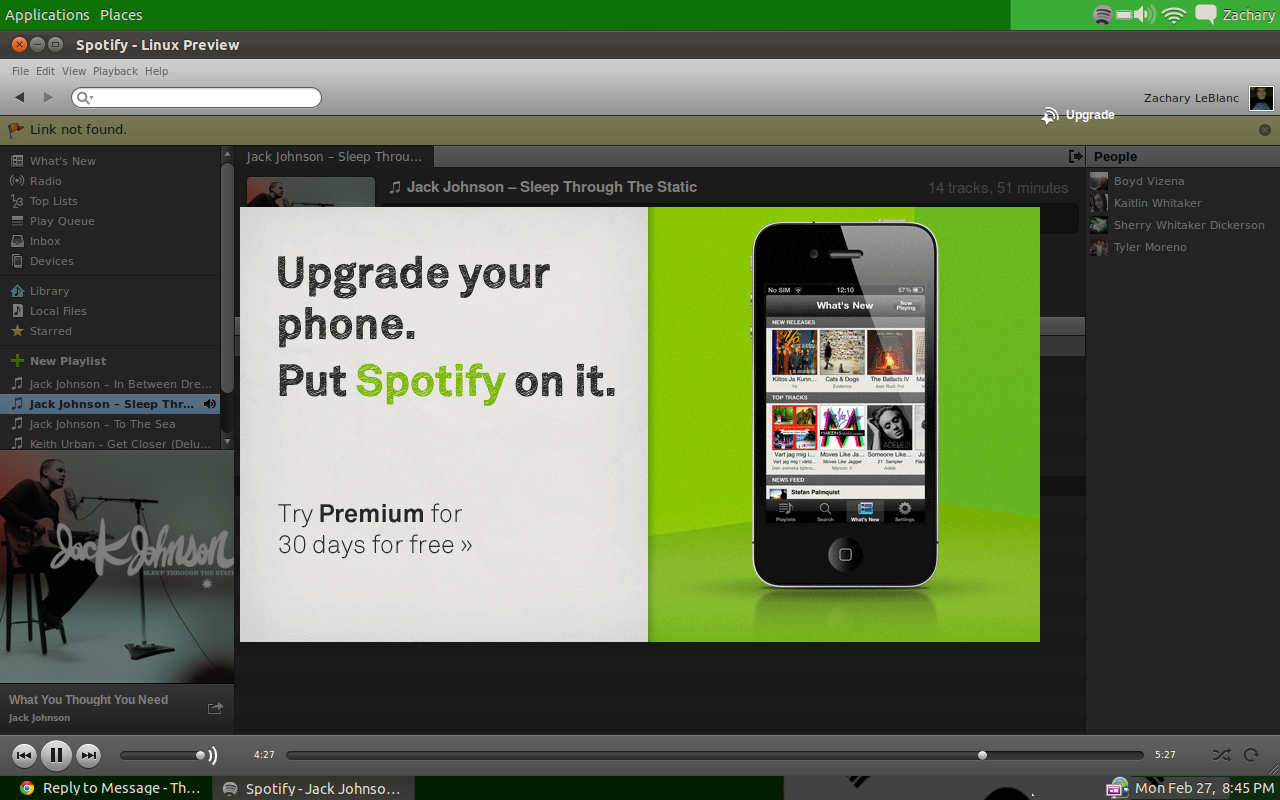Click the search magnifier icon in the search box
Screen dimensions: 1280x800
84,98
